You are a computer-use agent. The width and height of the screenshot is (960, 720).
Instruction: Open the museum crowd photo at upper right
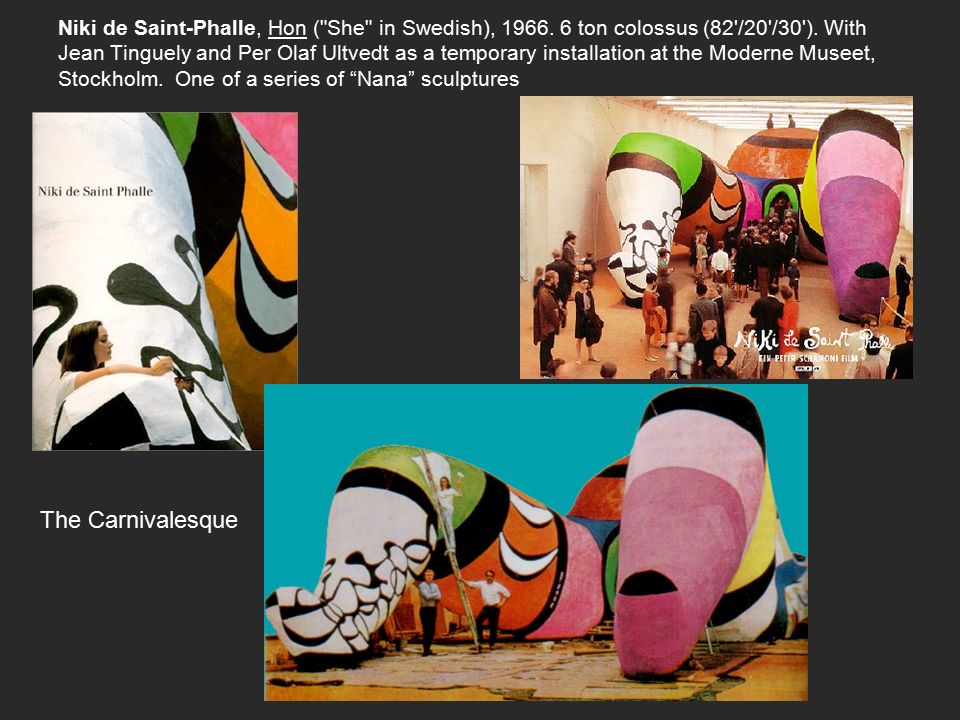(x=716, y=238)
